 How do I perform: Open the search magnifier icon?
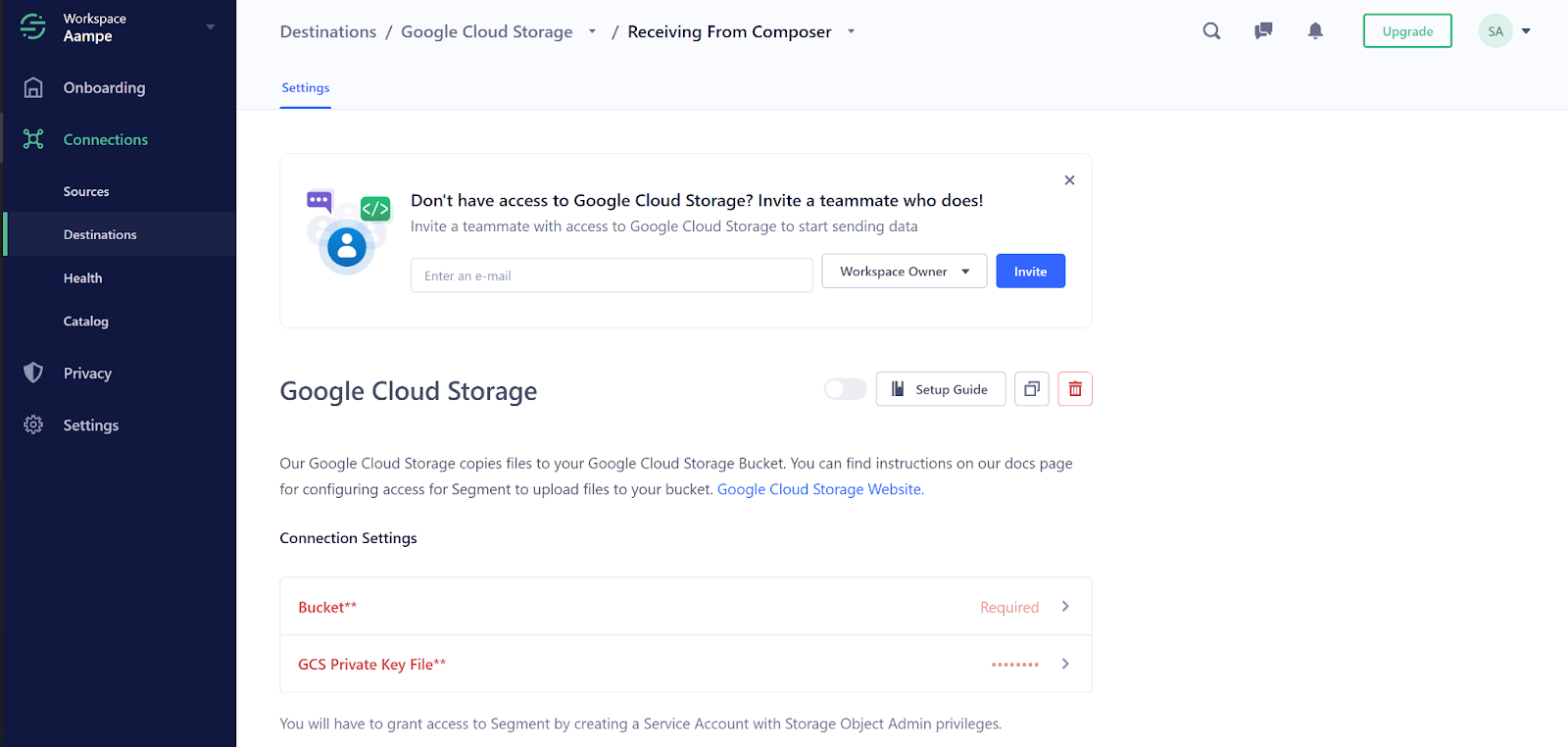coord(1211,30)
